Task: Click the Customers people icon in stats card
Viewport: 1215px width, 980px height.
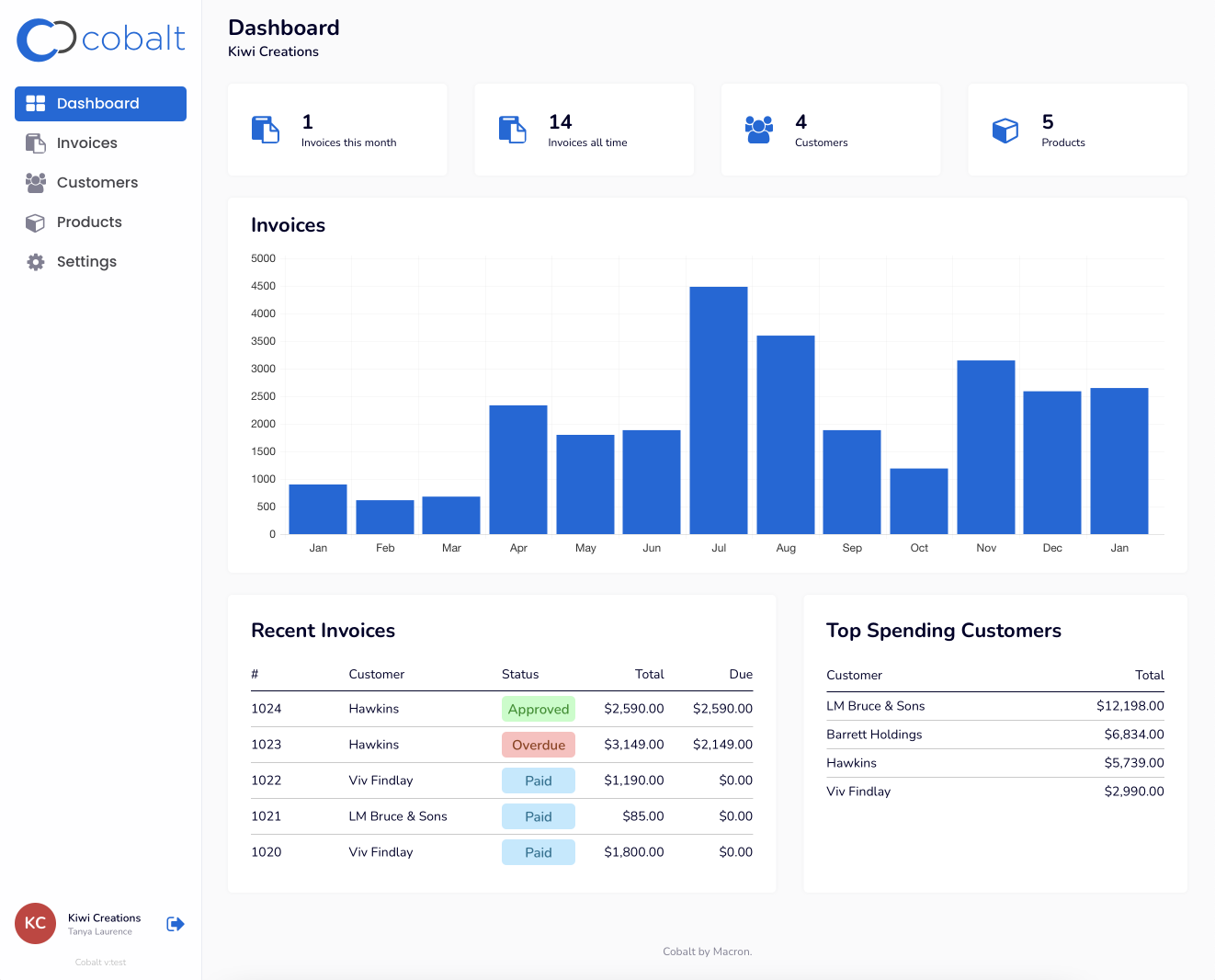Action: [758, 130]
